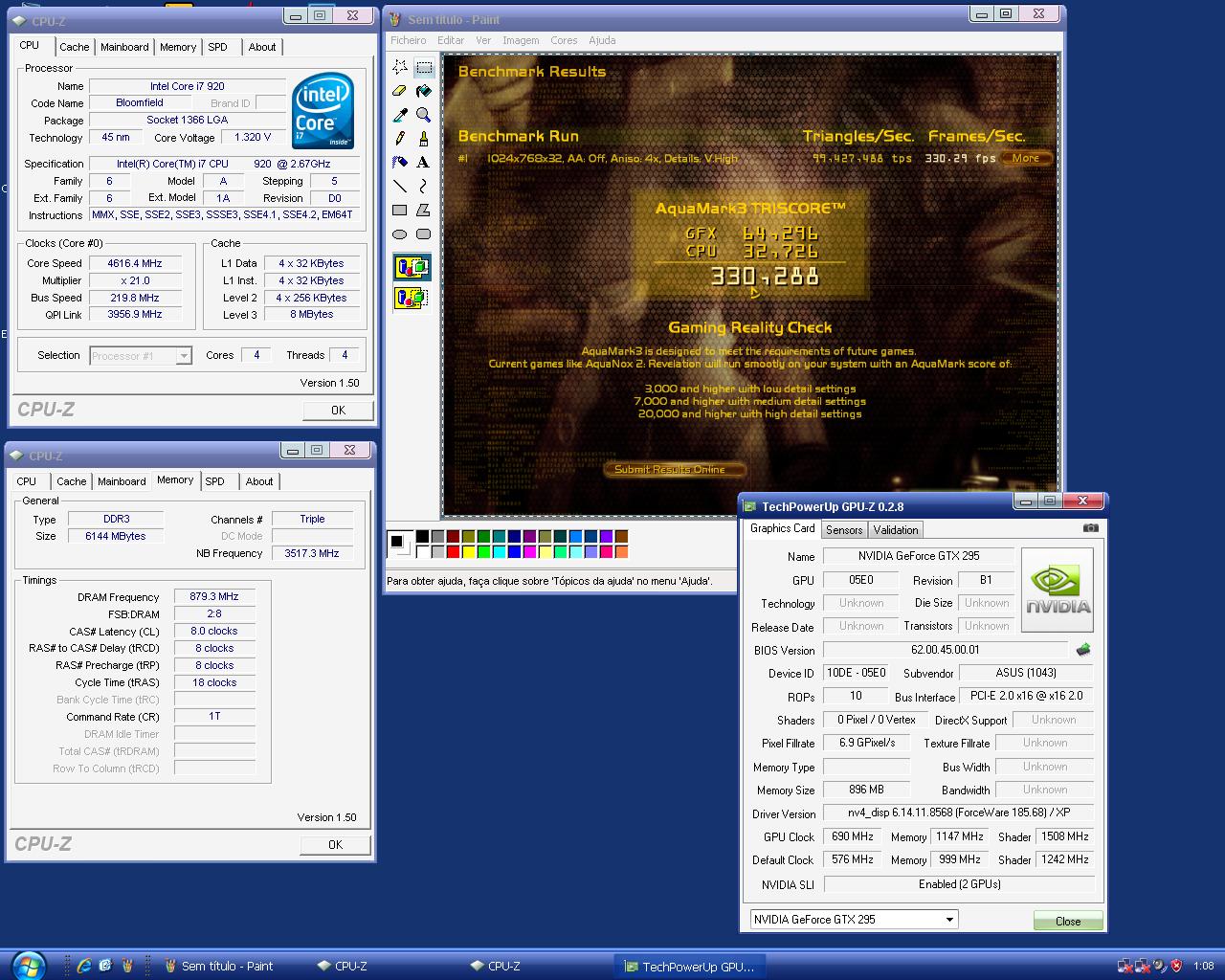Choose the Pencil tool in Paint
The height and width of the screenshot is (980, 1225).
[400, 139]
